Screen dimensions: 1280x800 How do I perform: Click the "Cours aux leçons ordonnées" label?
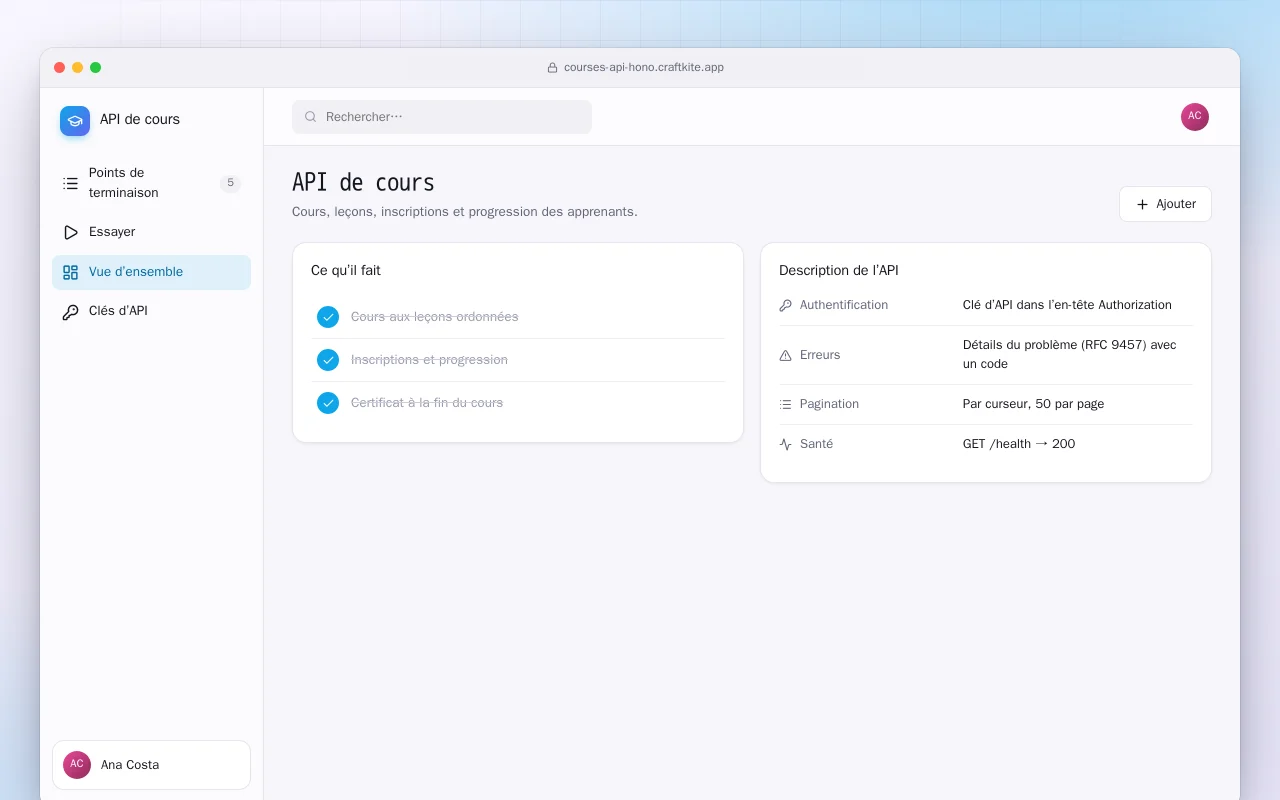435,317
